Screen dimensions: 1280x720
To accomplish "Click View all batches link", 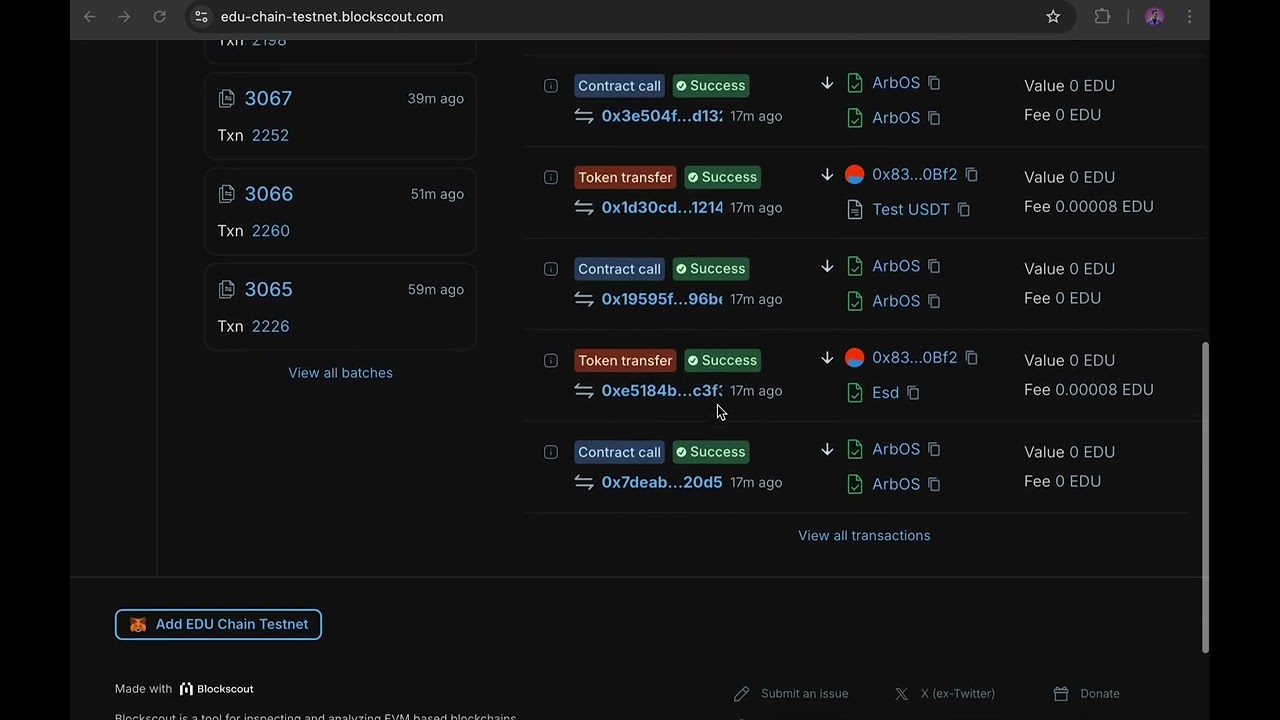I will pyautogui.click(x=340, y=373).
